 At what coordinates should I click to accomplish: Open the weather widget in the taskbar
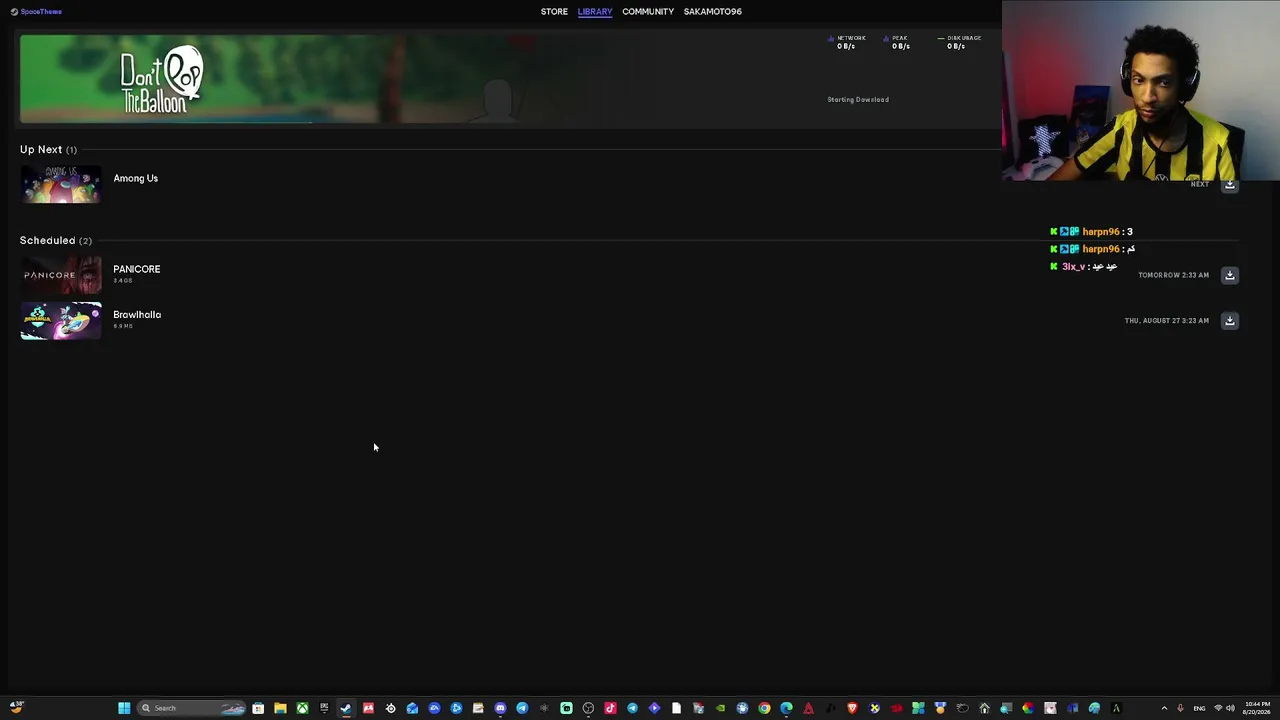(x=17, y=707)
